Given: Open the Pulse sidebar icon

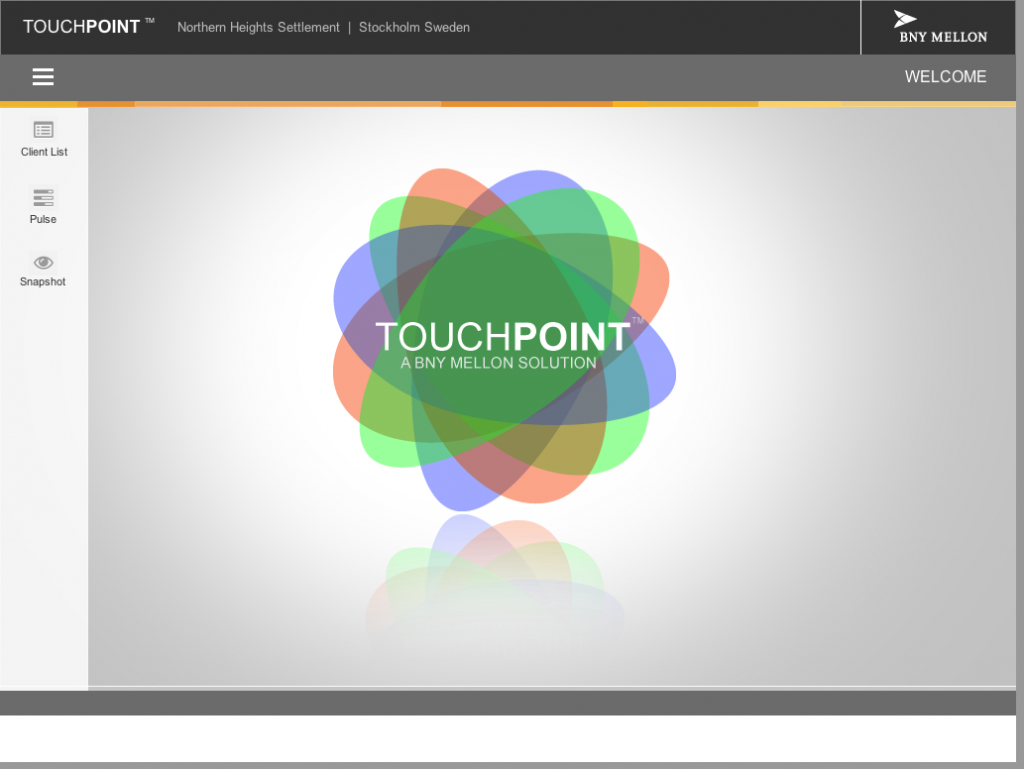Looking at the screenshot, I should click(x=43, y=198).
